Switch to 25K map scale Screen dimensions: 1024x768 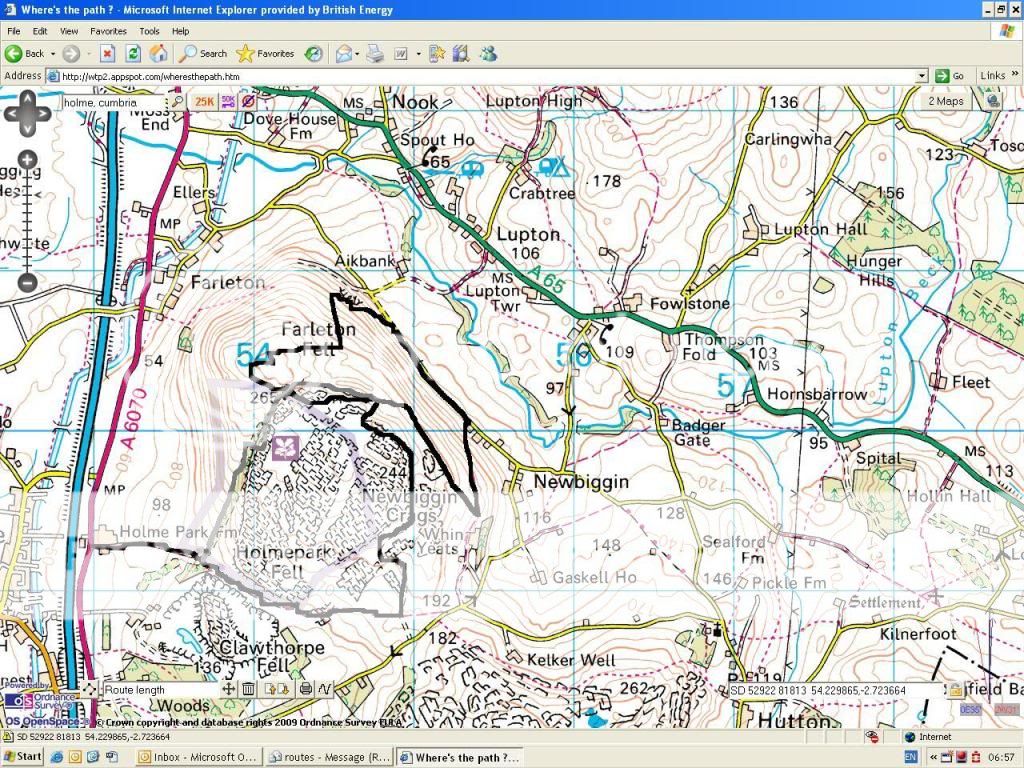[x=204, y=102]
